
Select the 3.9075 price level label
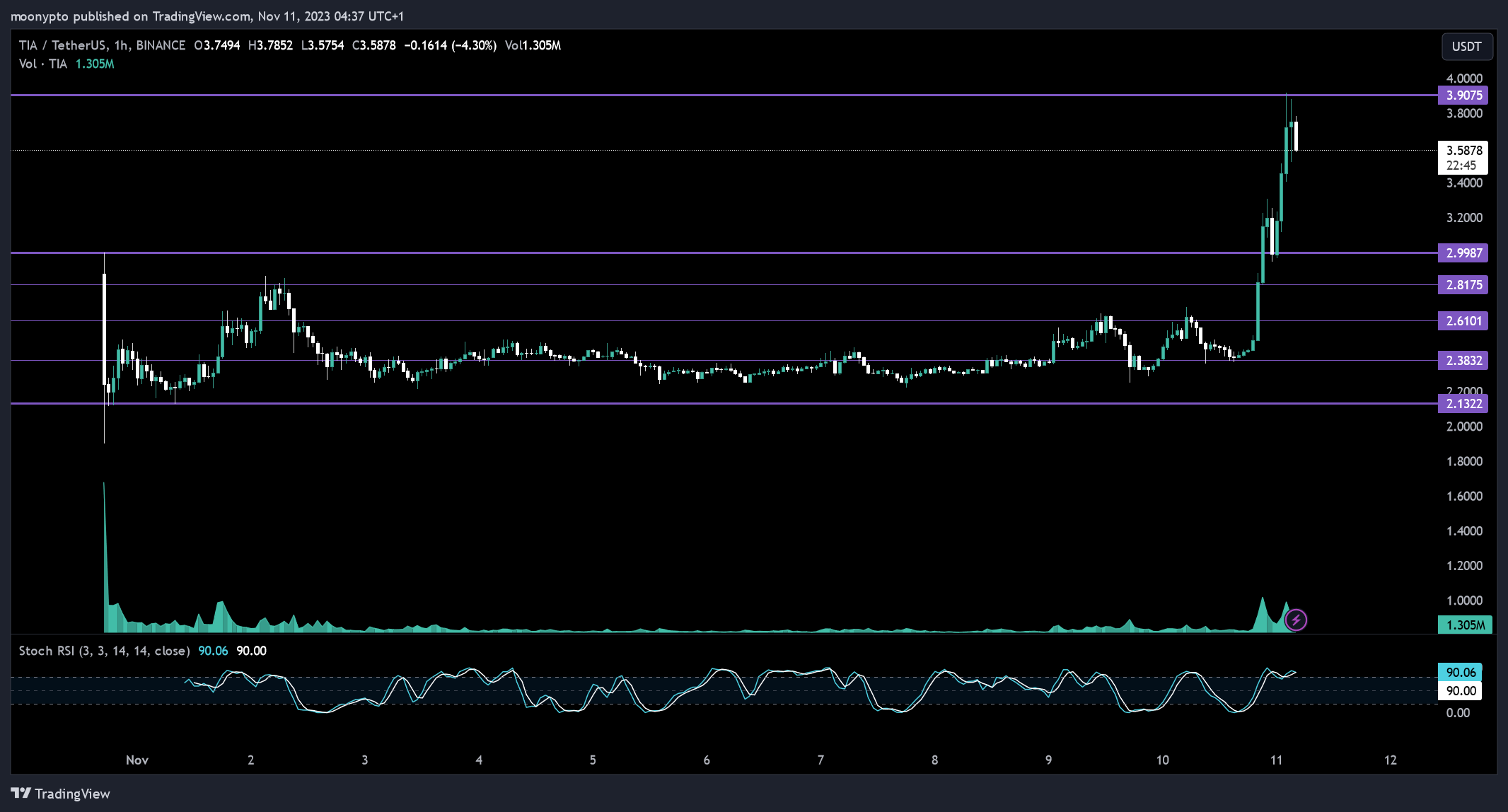(x=1463, y=95)
